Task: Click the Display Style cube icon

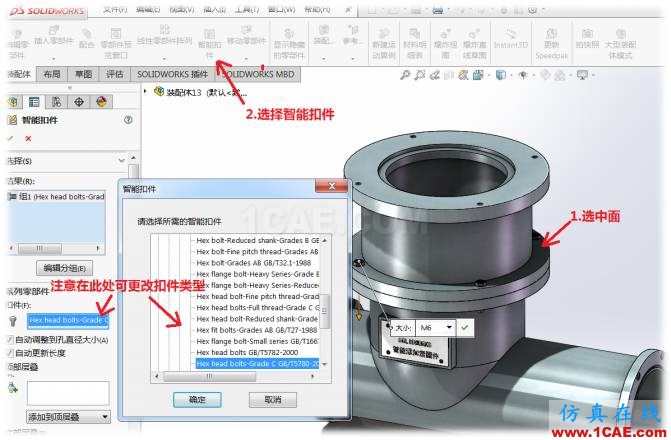Action: tap(500, 75)
